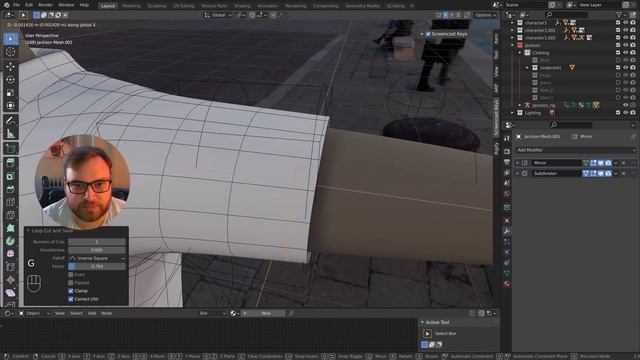This screenshot has width=640, height=360.
Task: Open the File menu
Action: [x=16, y=5]
